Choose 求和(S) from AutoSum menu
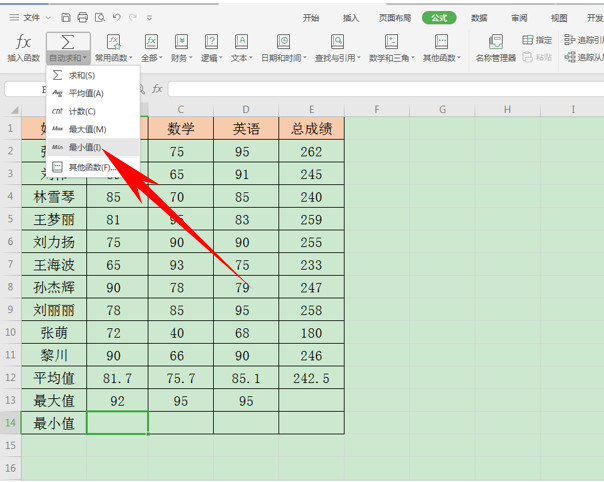 93,75
